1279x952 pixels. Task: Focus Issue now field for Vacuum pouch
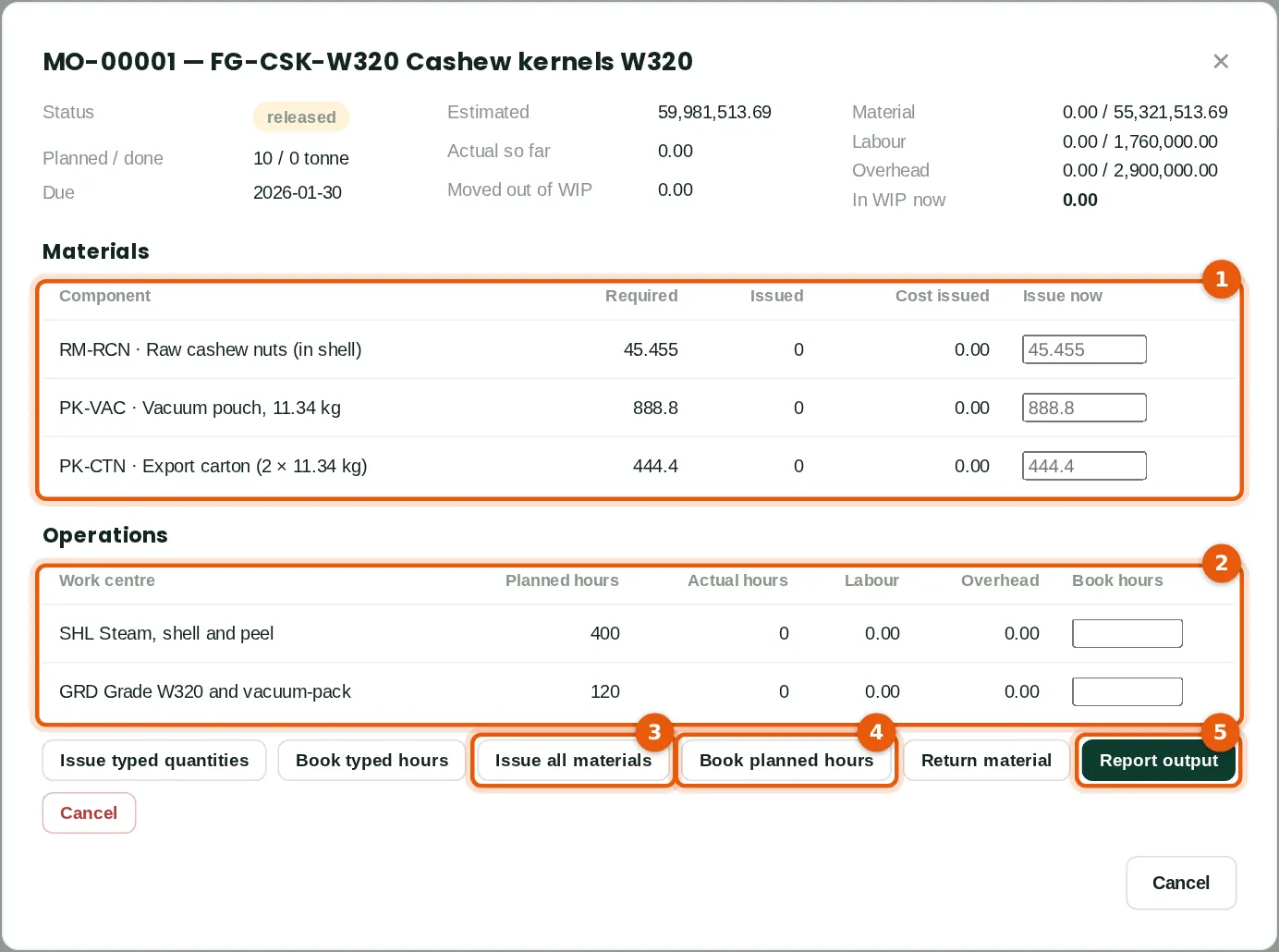(1084, 408)
